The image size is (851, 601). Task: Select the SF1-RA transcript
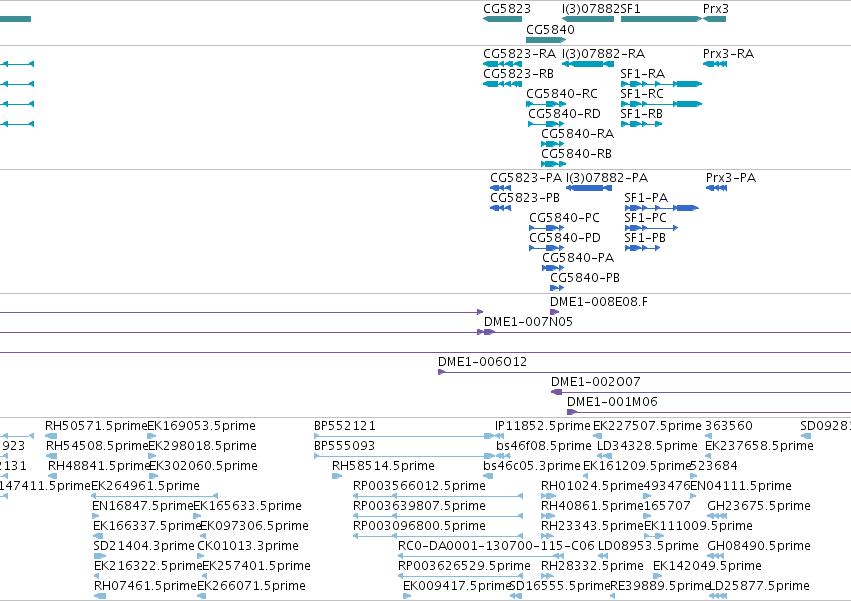tap(642, 74)
